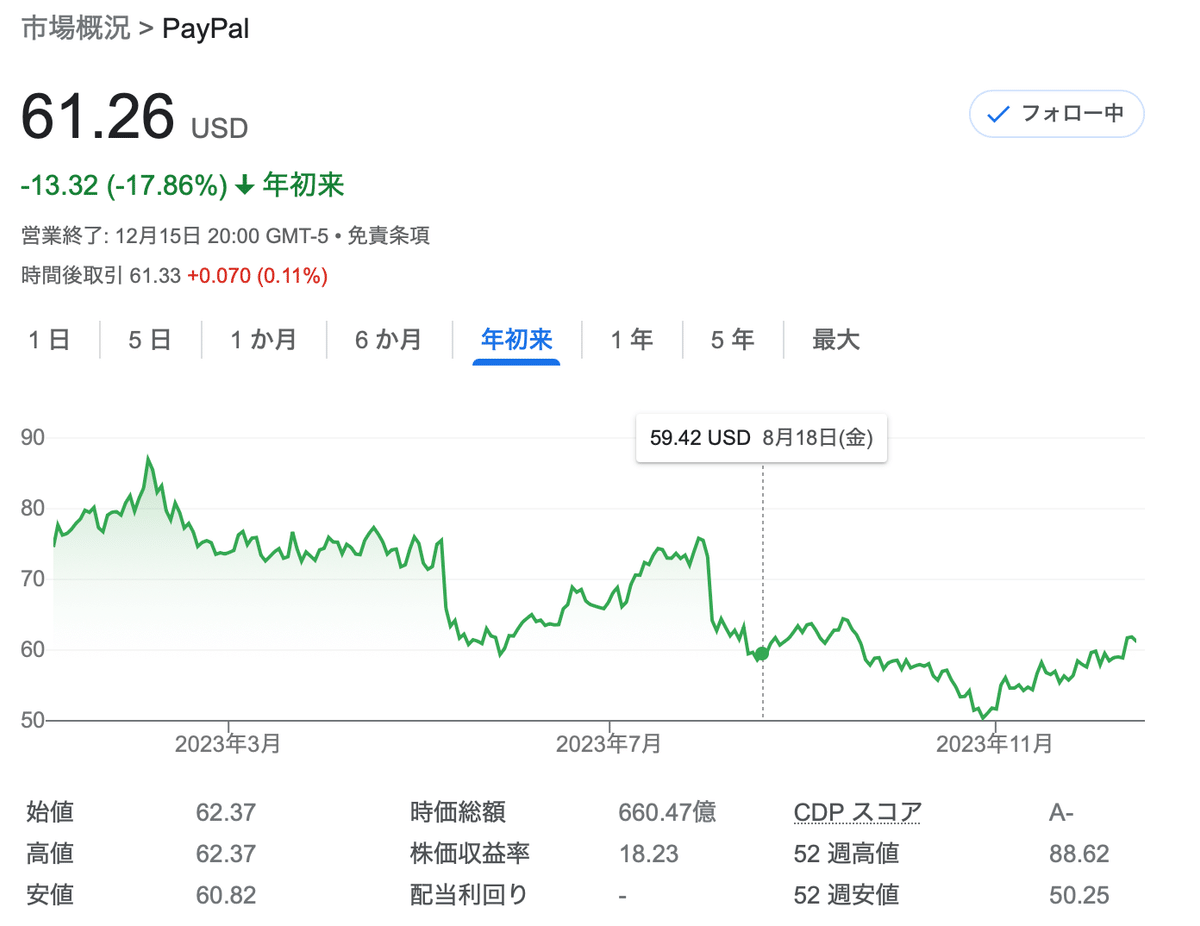Viewport: 1200px width, 926px height.
Task: View the 1年 stock chart
Action: tap(632, 340)
